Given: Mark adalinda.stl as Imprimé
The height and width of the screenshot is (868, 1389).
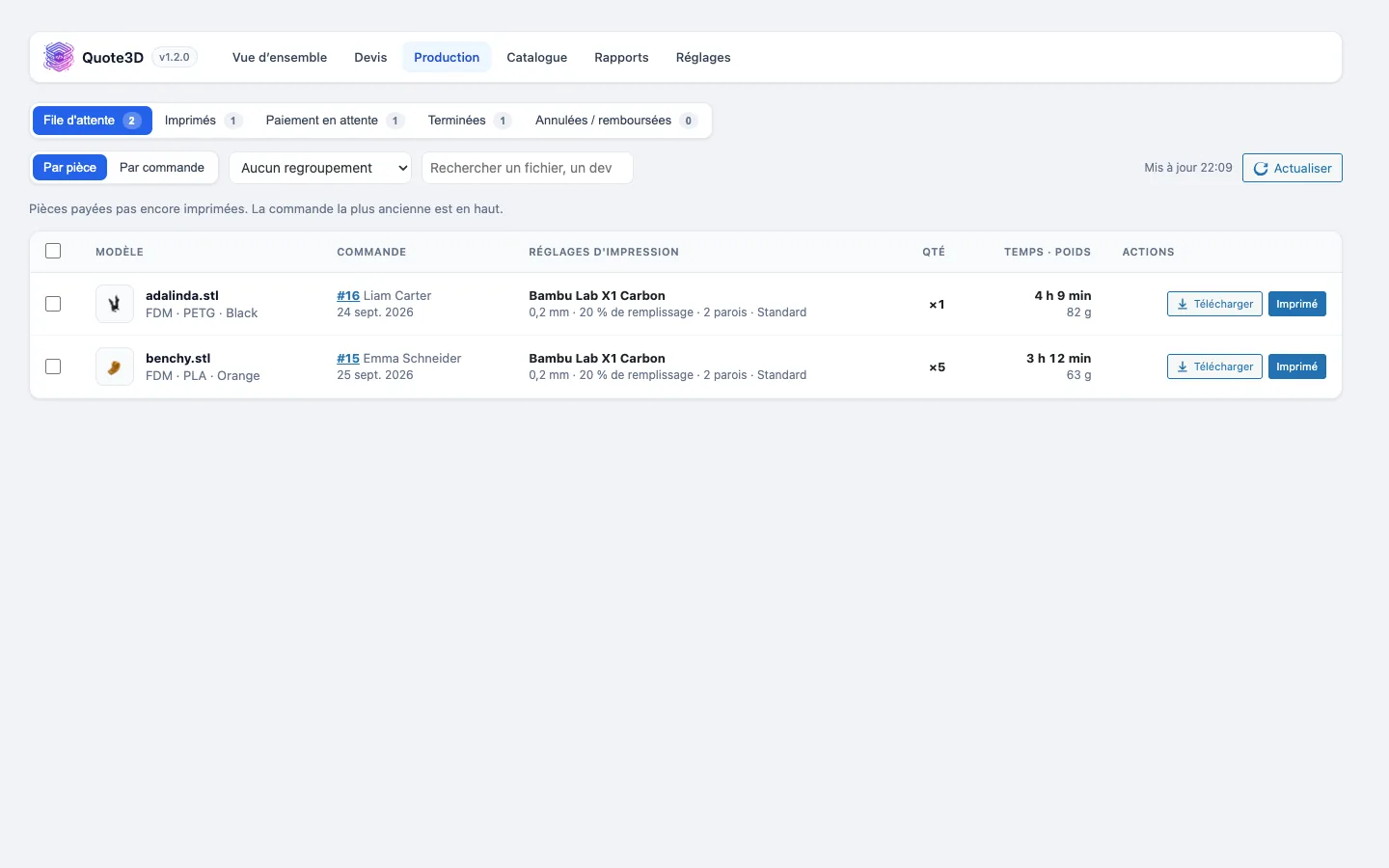Looking at the screenshot, I should (x=1296, y=304).
